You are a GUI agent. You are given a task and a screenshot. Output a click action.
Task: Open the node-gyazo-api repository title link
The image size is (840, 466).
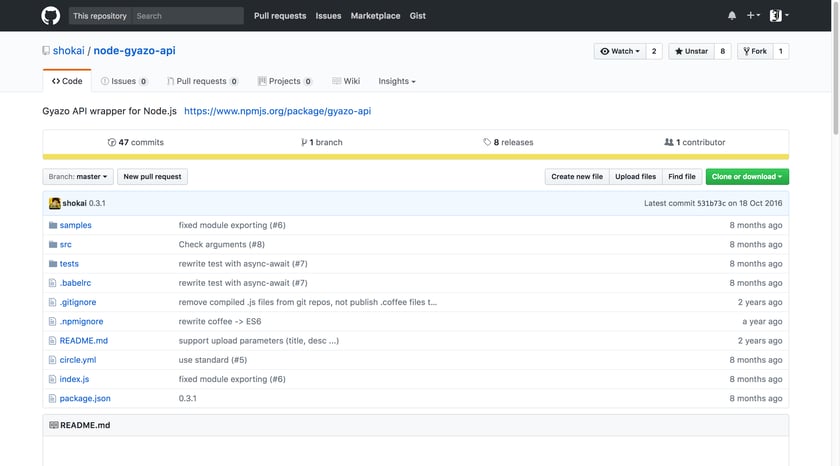pyautogui.click(x=134, y=51)
